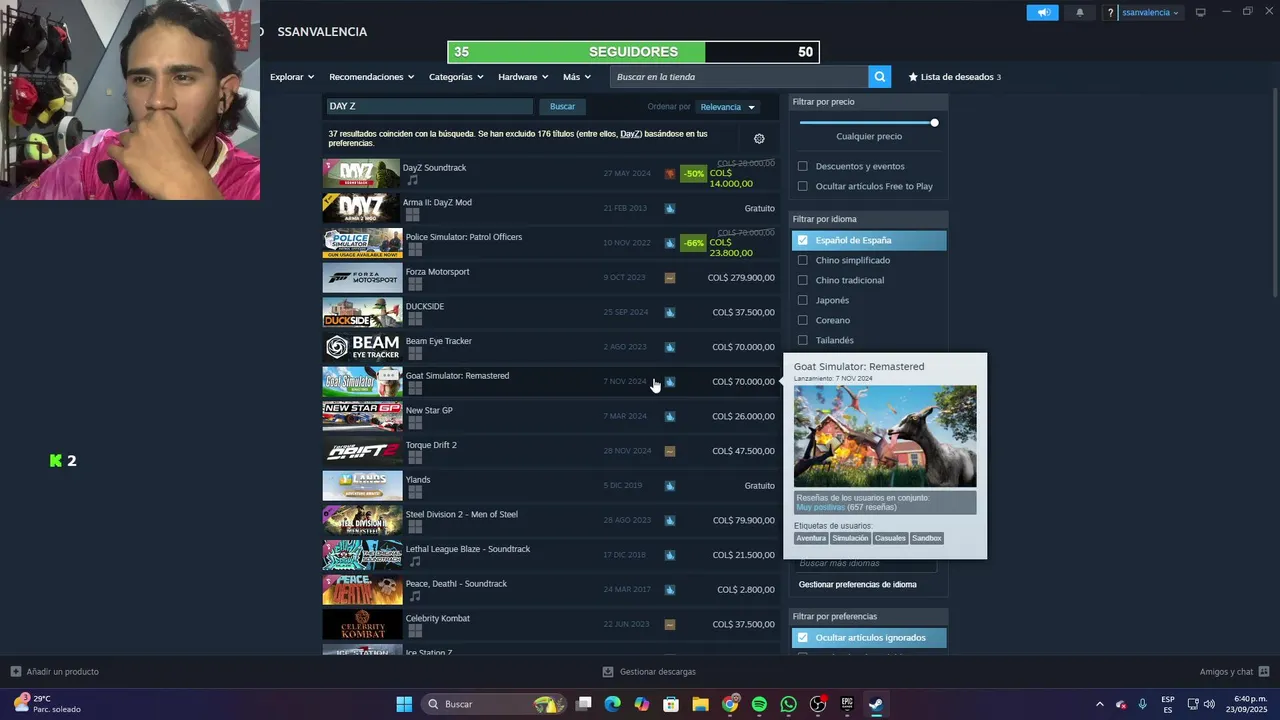Open File Explorer from the taskbar
This screenshot has height=720, width=1280.
point(700,704)
